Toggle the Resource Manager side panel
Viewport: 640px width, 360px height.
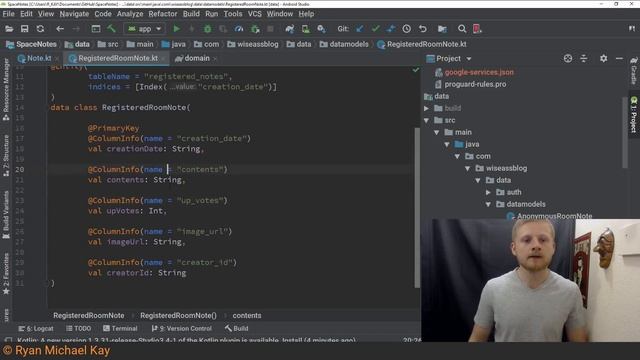[x=6, y=89]
